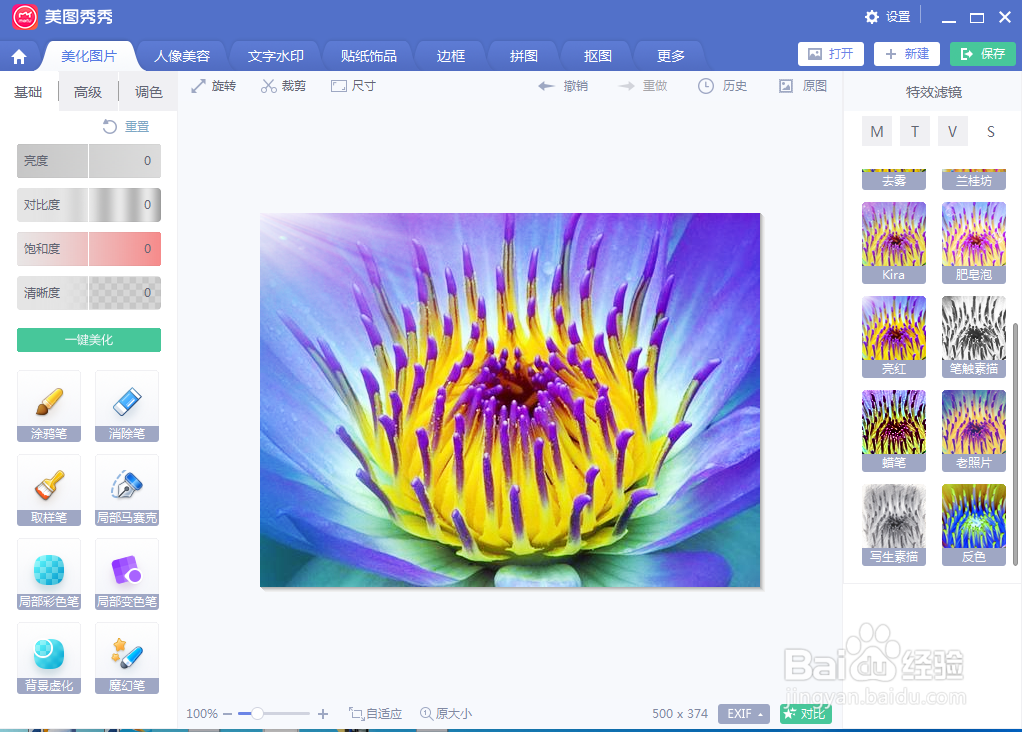Select the 涂鸦笔 doodle pen tool

48,406
